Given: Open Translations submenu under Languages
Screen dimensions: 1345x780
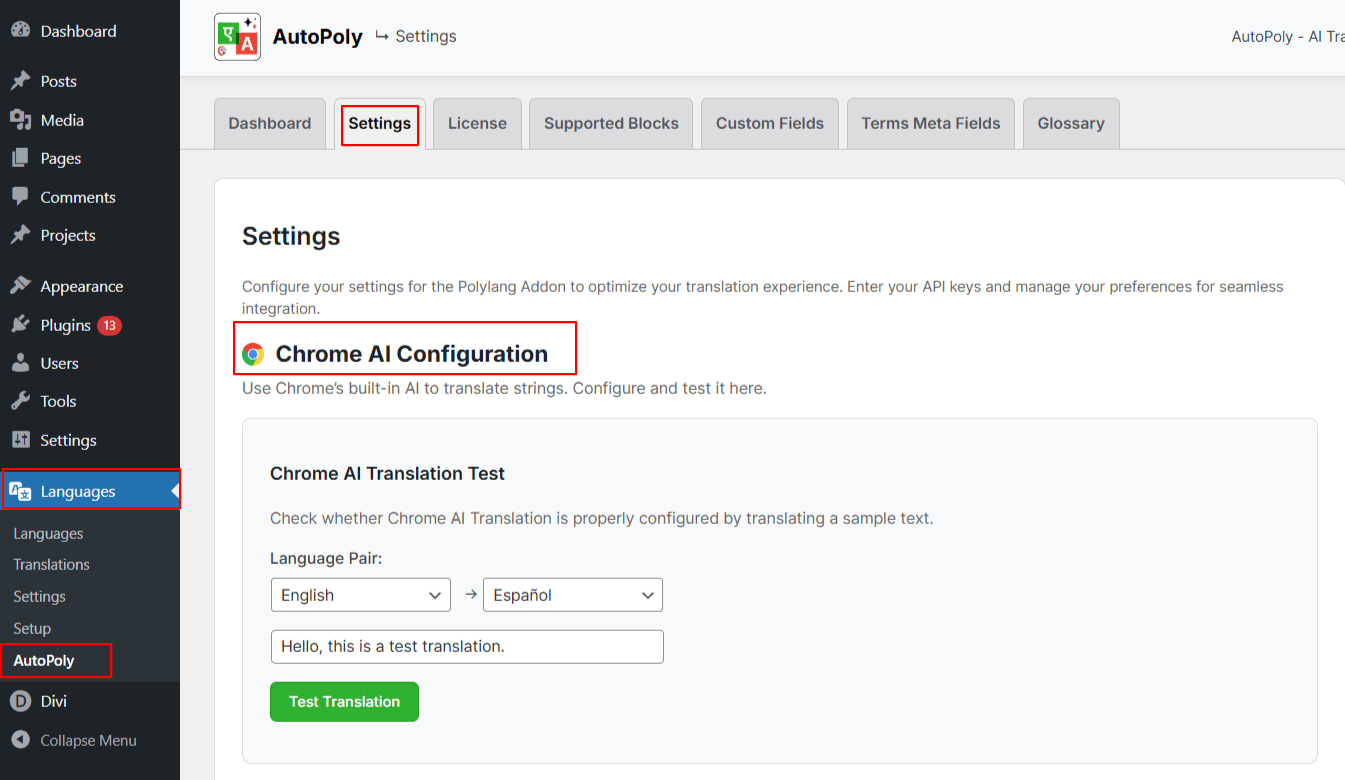Looking at the screenshot, I should [51, 565].
